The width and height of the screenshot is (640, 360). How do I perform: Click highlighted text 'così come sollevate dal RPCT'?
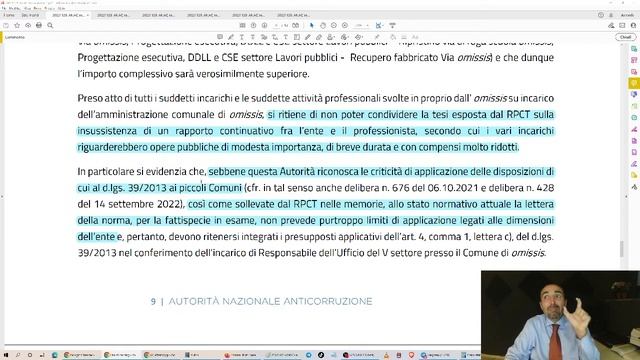(x=253, y=204)
